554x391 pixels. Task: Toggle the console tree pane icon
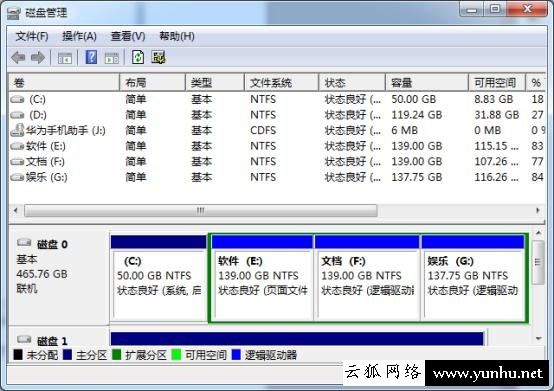[x=65, y=58]
